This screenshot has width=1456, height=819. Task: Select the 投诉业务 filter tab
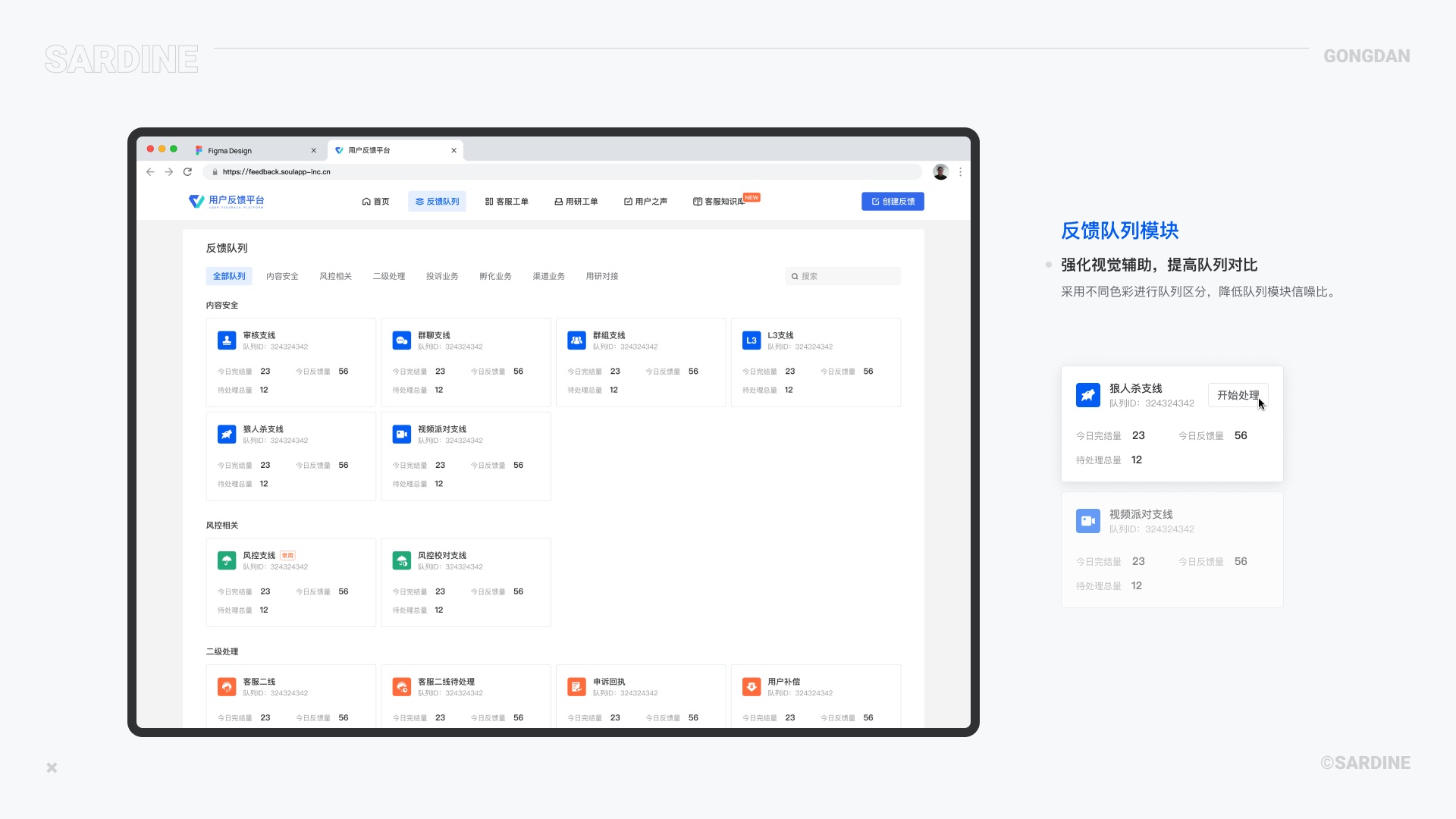pyautogui.click(x=442, y=277)
